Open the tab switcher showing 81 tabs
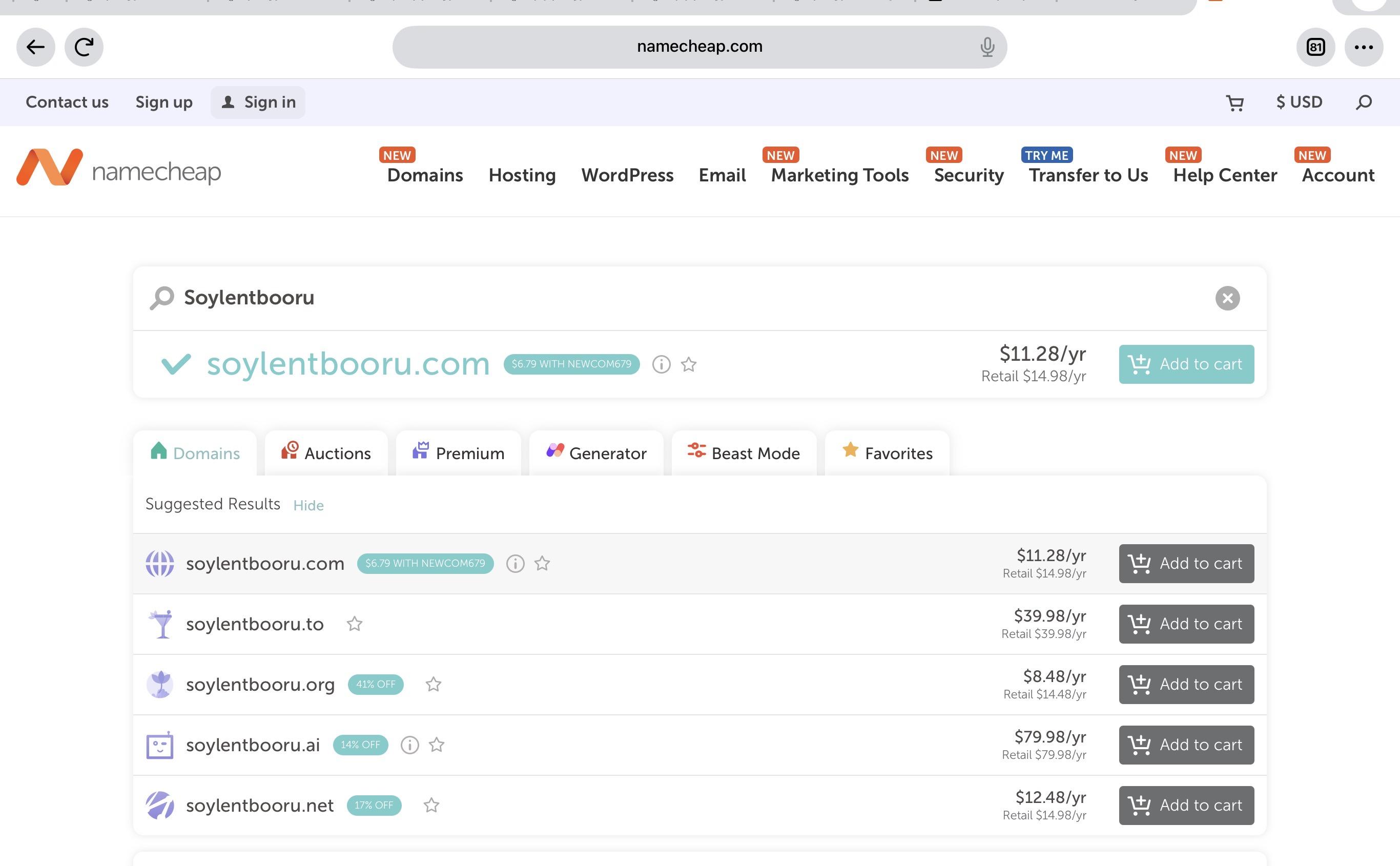Image resolution: width=1400 pixels, height=866 pixels. point(1316,47)
